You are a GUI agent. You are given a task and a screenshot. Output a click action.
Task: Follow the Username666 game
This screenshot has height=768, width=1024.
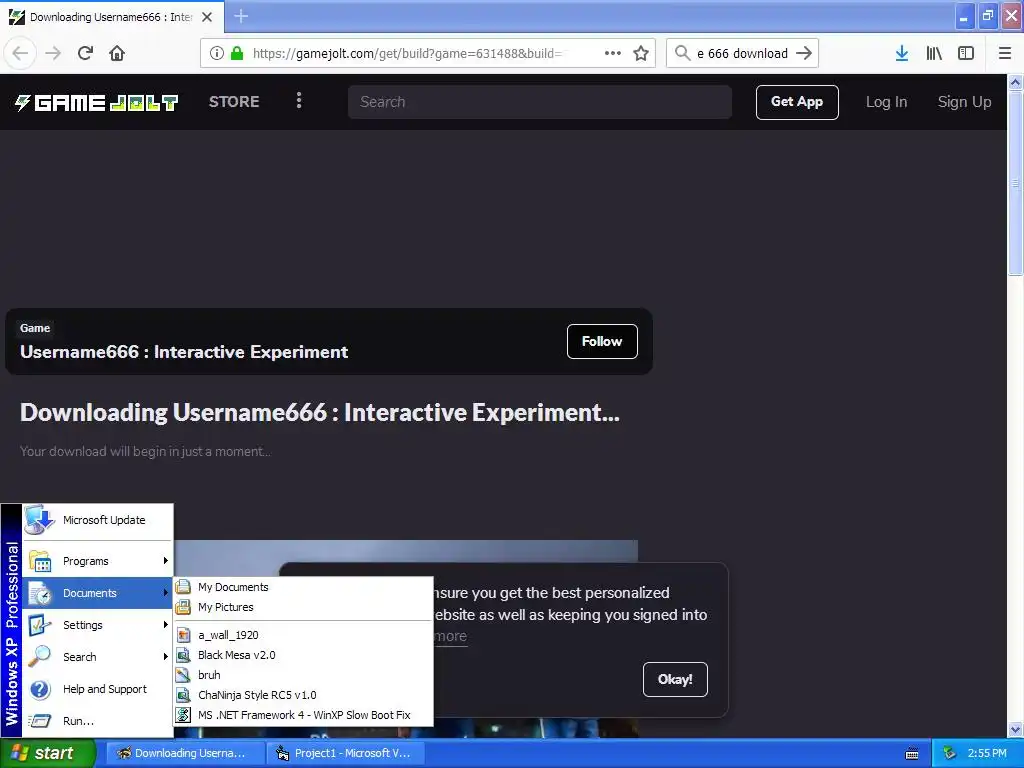point(601,342)
